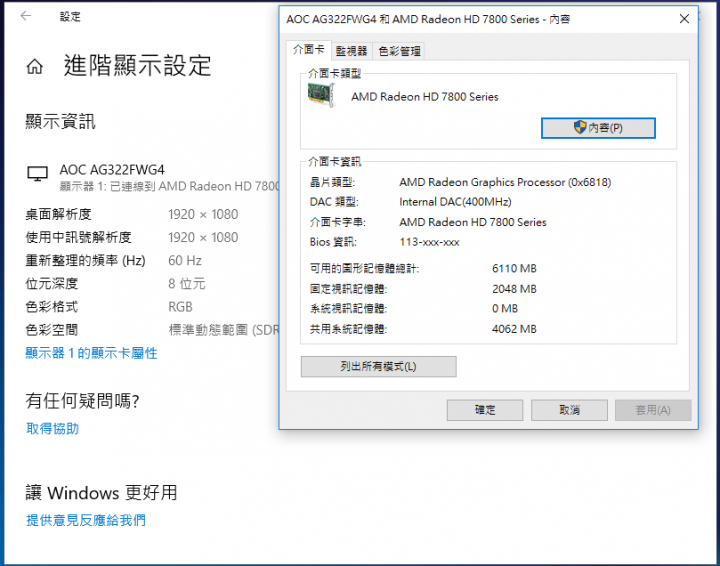Open the 提供意見反應給我們 link
Viewport: 720px width, 566px height.
coord(86,520)
